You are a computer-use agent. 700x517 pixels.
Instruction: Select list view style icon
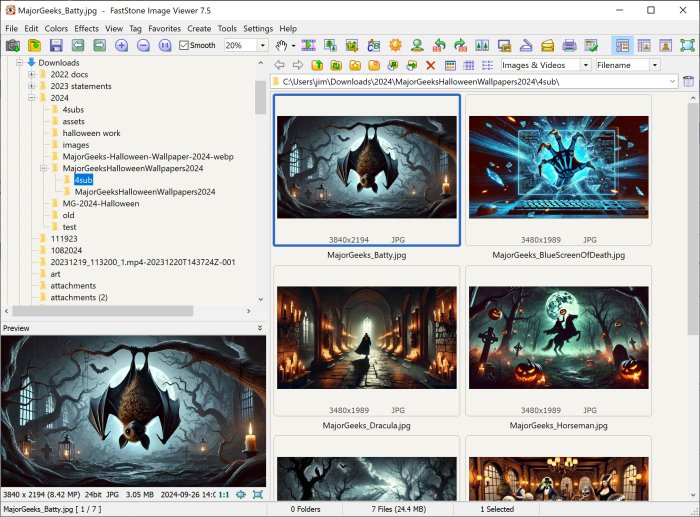[x=488, y=65]
